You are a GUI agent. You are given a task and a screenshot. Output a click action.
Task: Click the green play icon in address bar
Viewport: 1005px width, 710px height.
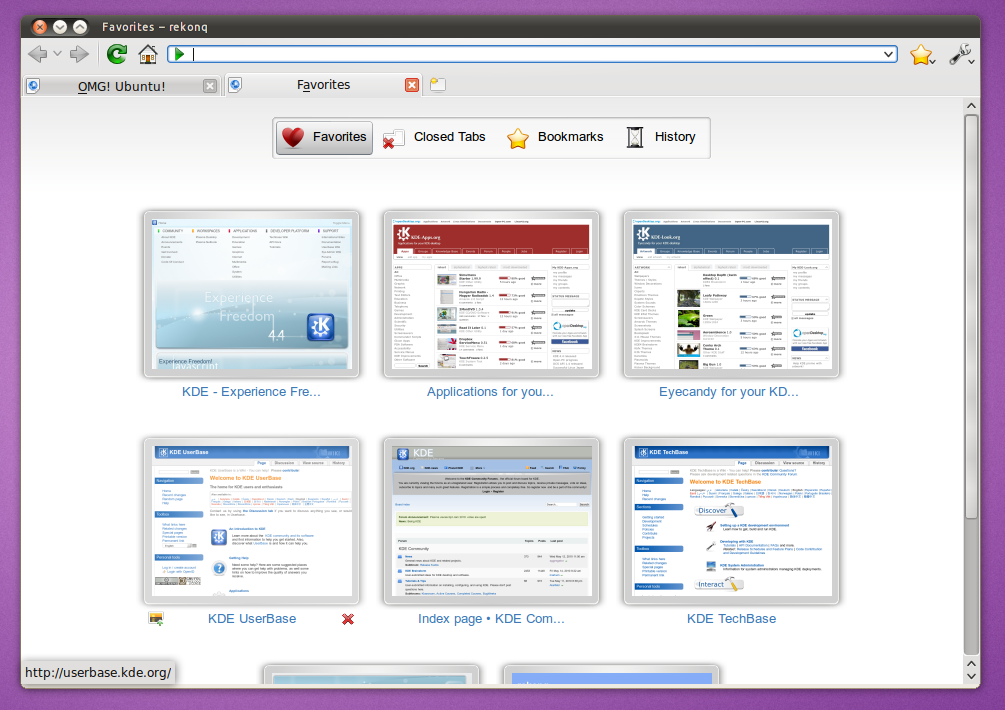pos(179,54)
